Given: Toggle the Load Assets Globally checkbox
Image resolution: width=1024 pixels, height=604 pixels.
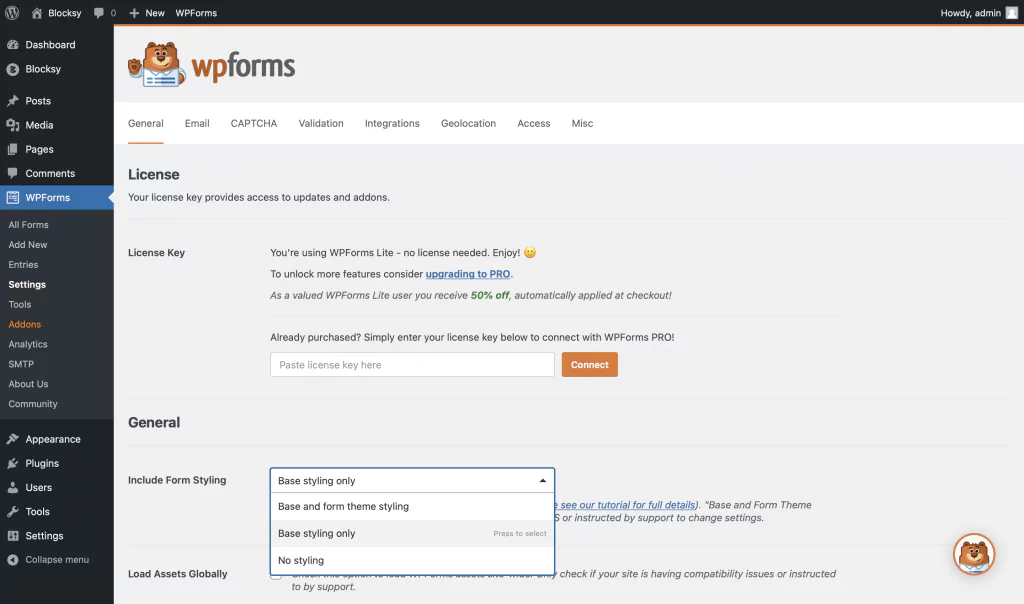Looking at the screenshot, I should (x=276, y=576).
